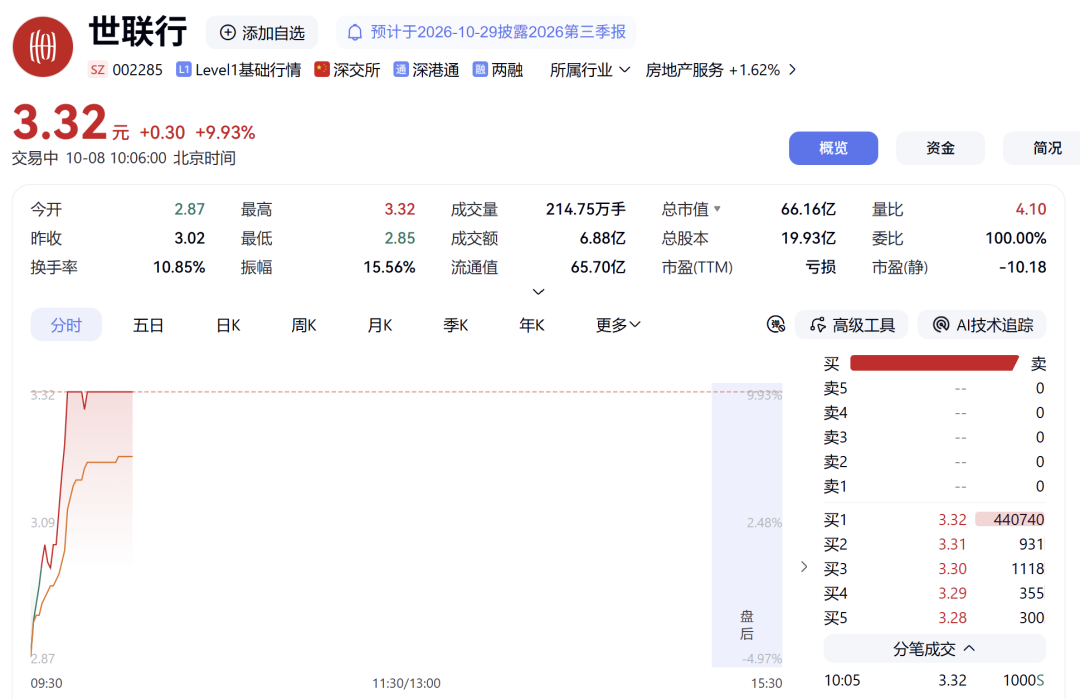The width and height of the screenshot is (1080, 699).
Task: Click the 盘后 after-hours shaded chart area
Action: click(x=747, y=525)
